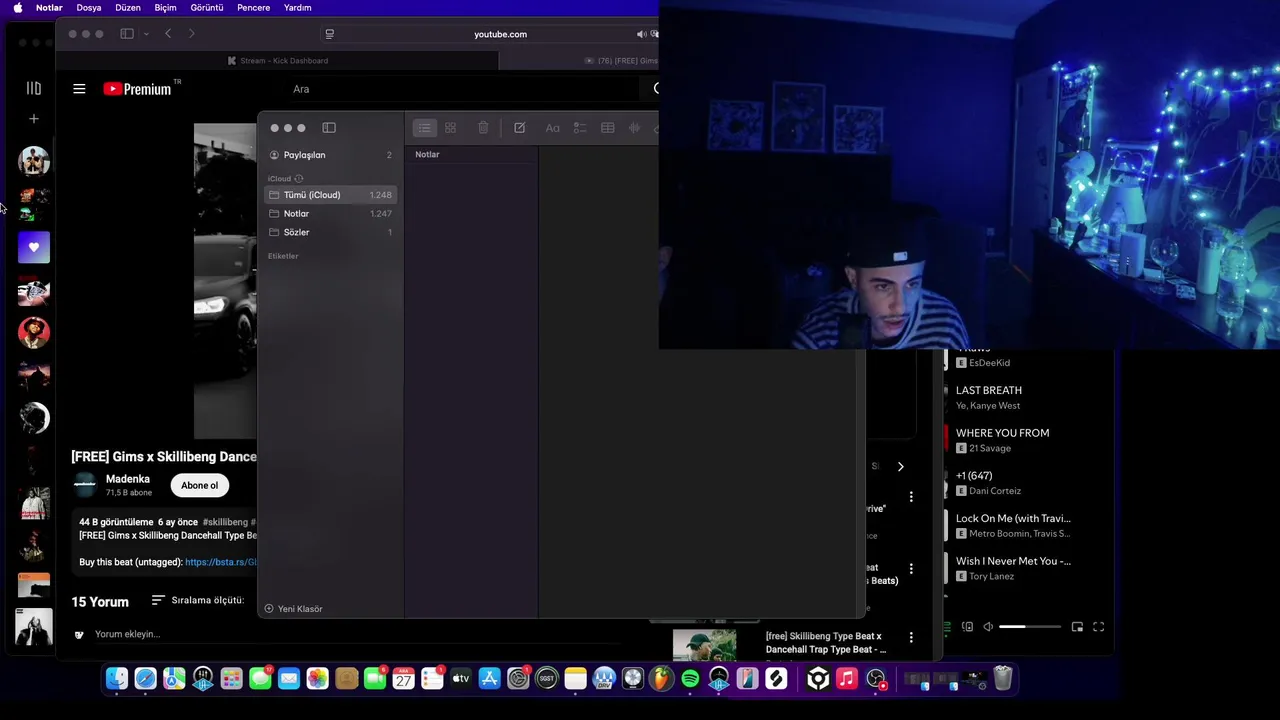Mute Spotify with the speaker icon
Image resolution: width=1280 pixels, height=720 pixels.
(x=988, y=627)
